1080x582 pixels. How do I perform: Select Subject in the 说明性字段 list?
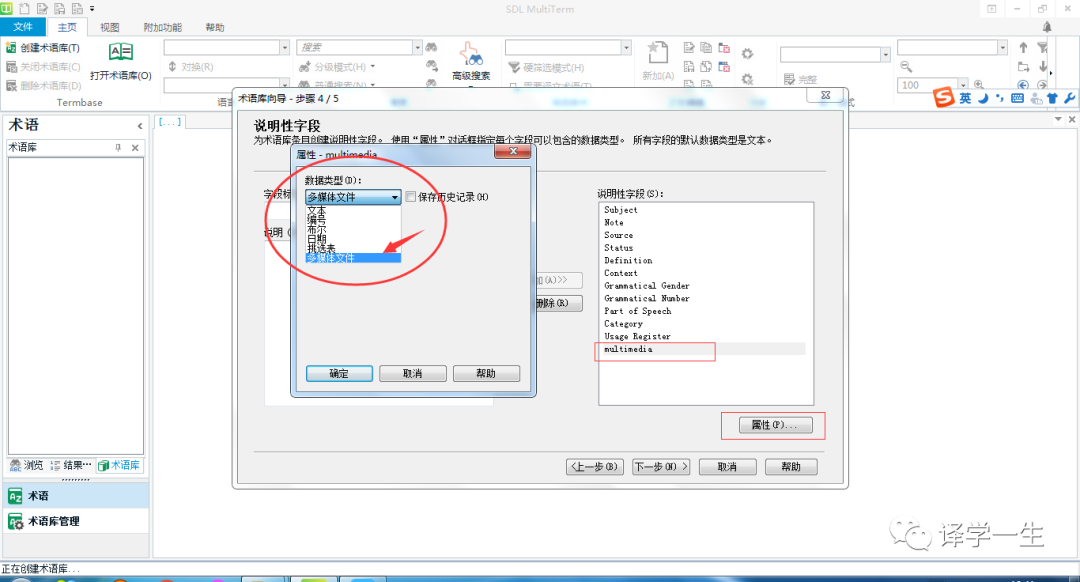tap(621, 210)
